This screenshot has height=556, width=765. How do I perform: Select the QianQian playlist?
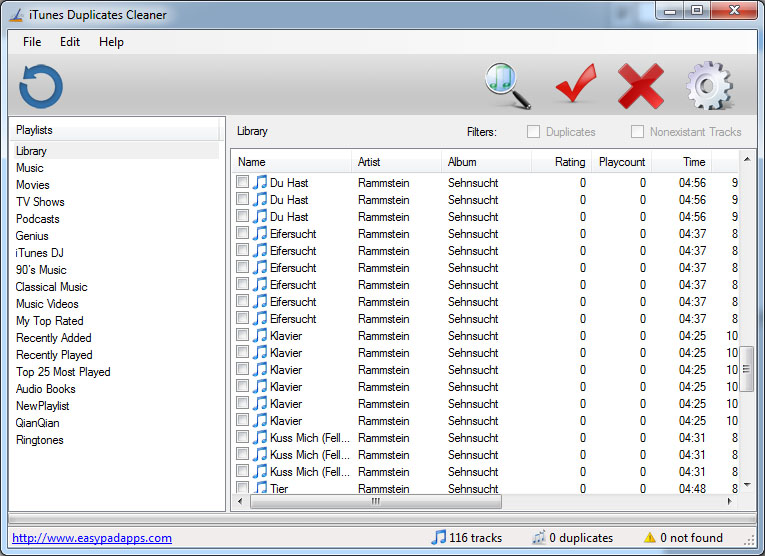[37, 423]
